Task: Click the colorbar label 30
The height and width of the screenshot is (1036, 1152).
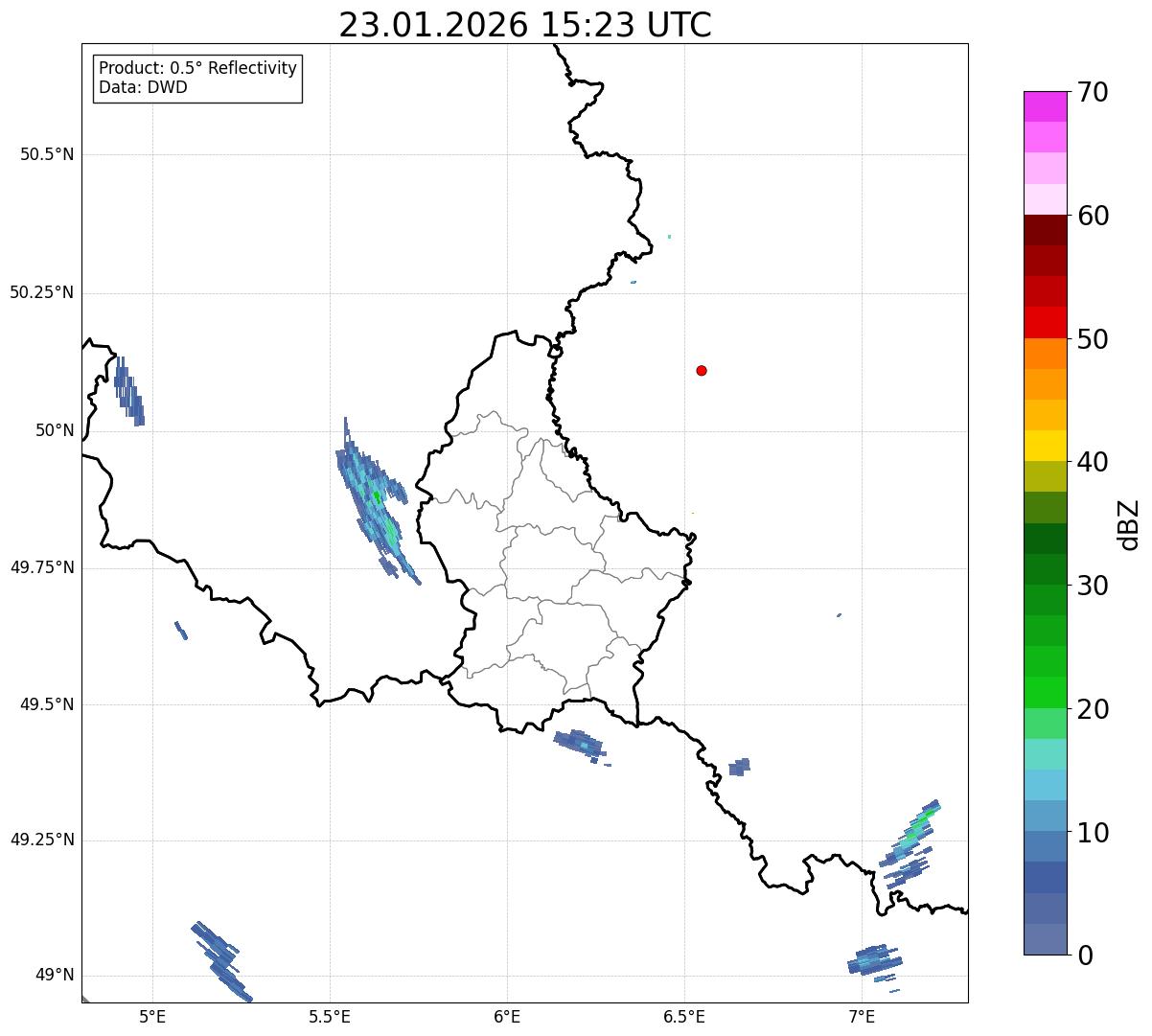Action: (1093, 586)
